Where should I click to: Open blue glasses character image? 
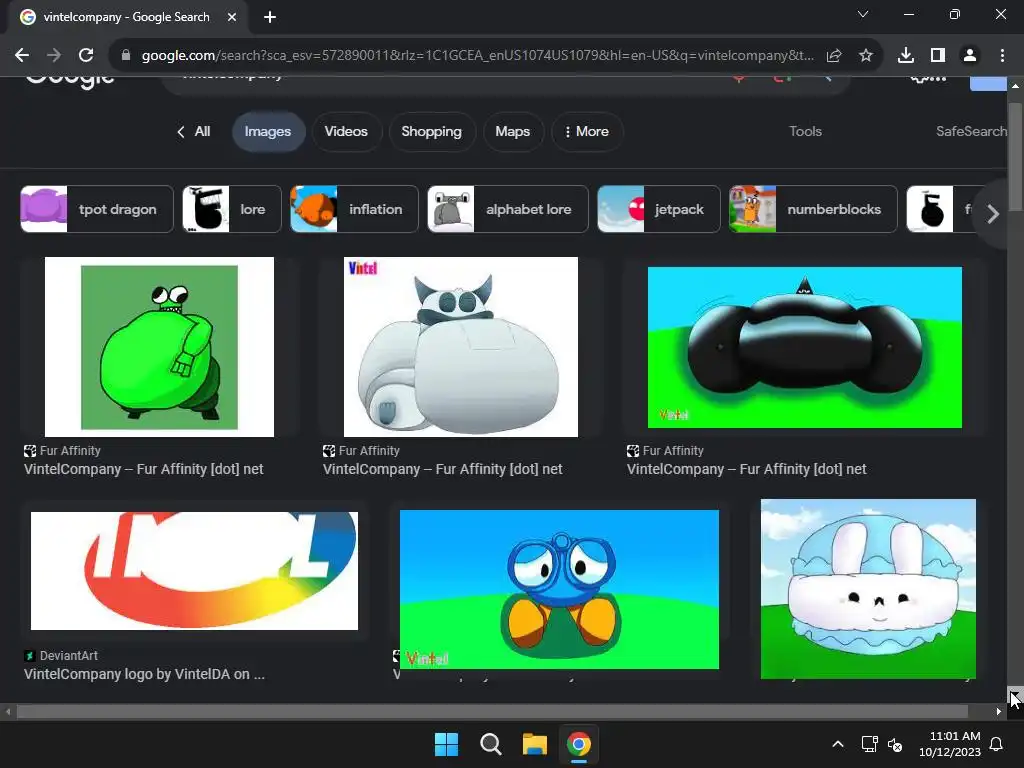pos(559,589)
